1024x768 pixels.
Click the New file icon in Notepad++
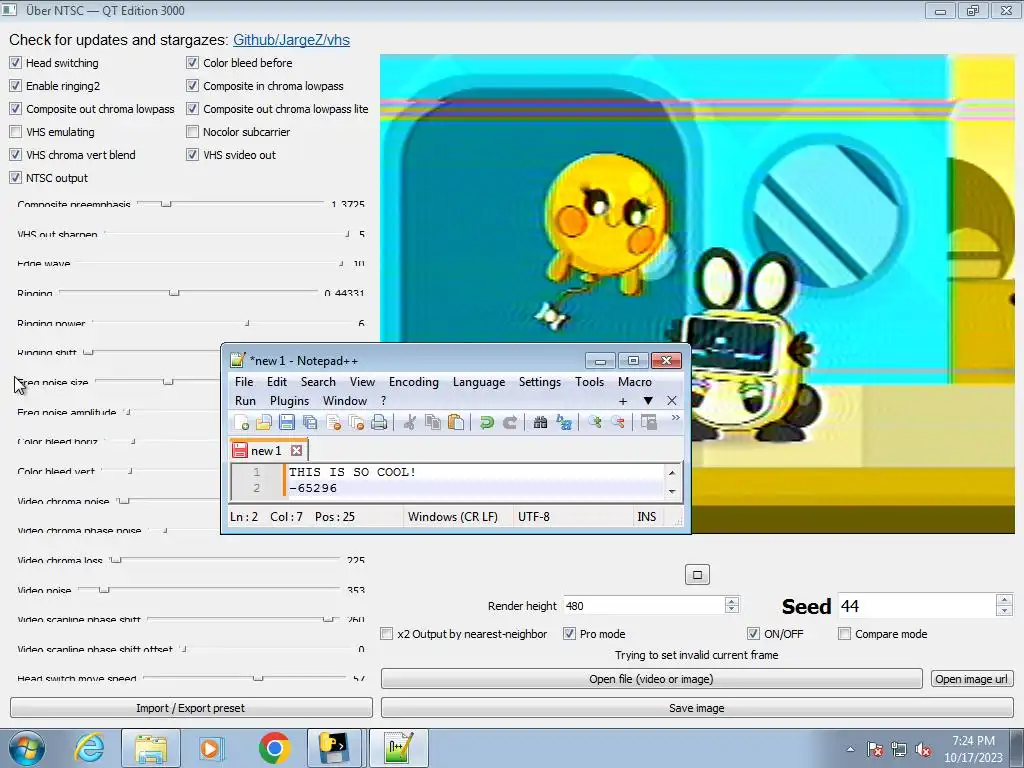tap(241, 423)
